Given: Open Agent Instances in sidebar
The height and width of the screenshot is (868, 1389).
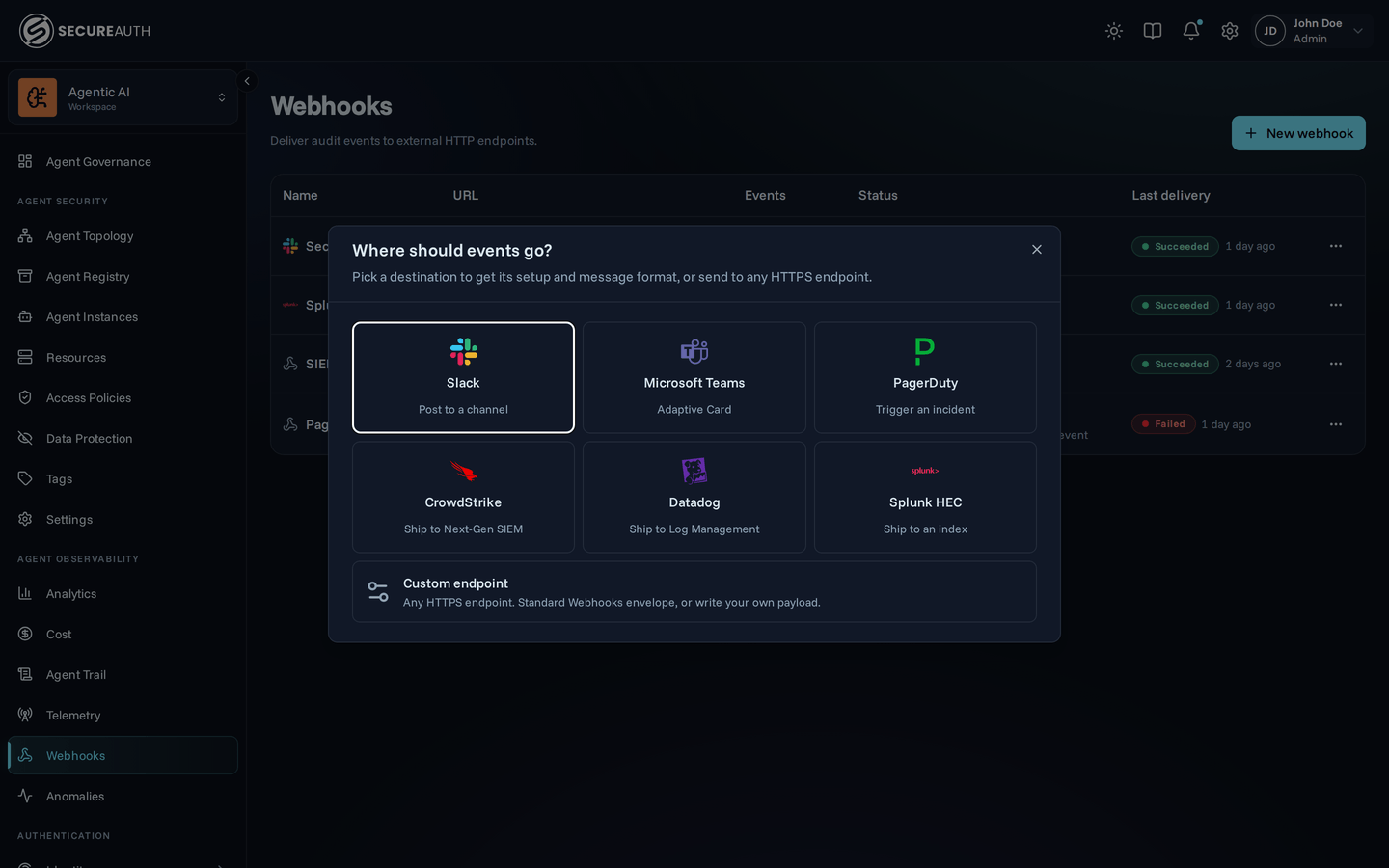Looking at the screenshot, I should pos(123,316).
